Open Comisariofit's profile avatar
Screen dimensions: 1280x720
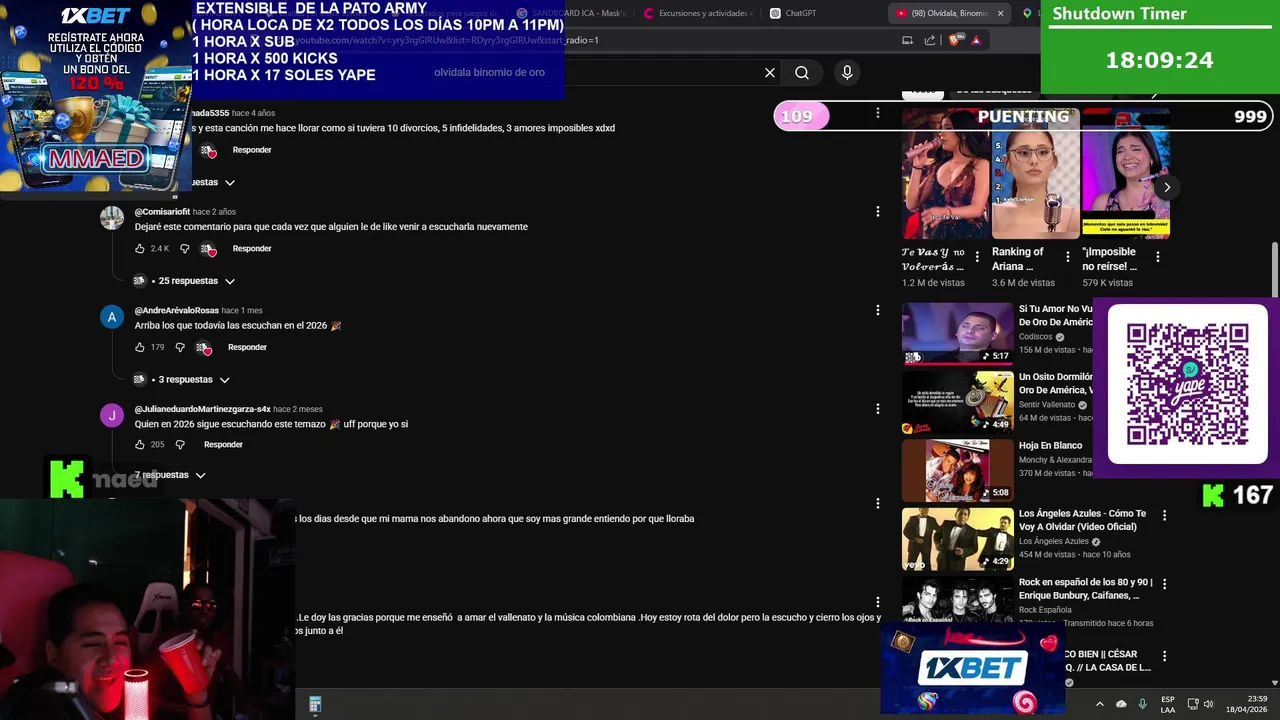pos(112,218)
